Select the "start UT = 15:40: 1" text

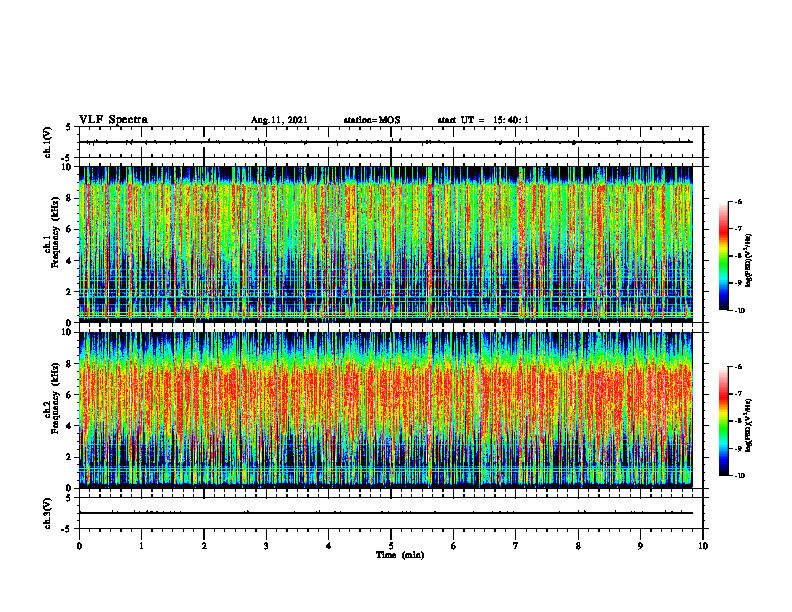(482, 120)
